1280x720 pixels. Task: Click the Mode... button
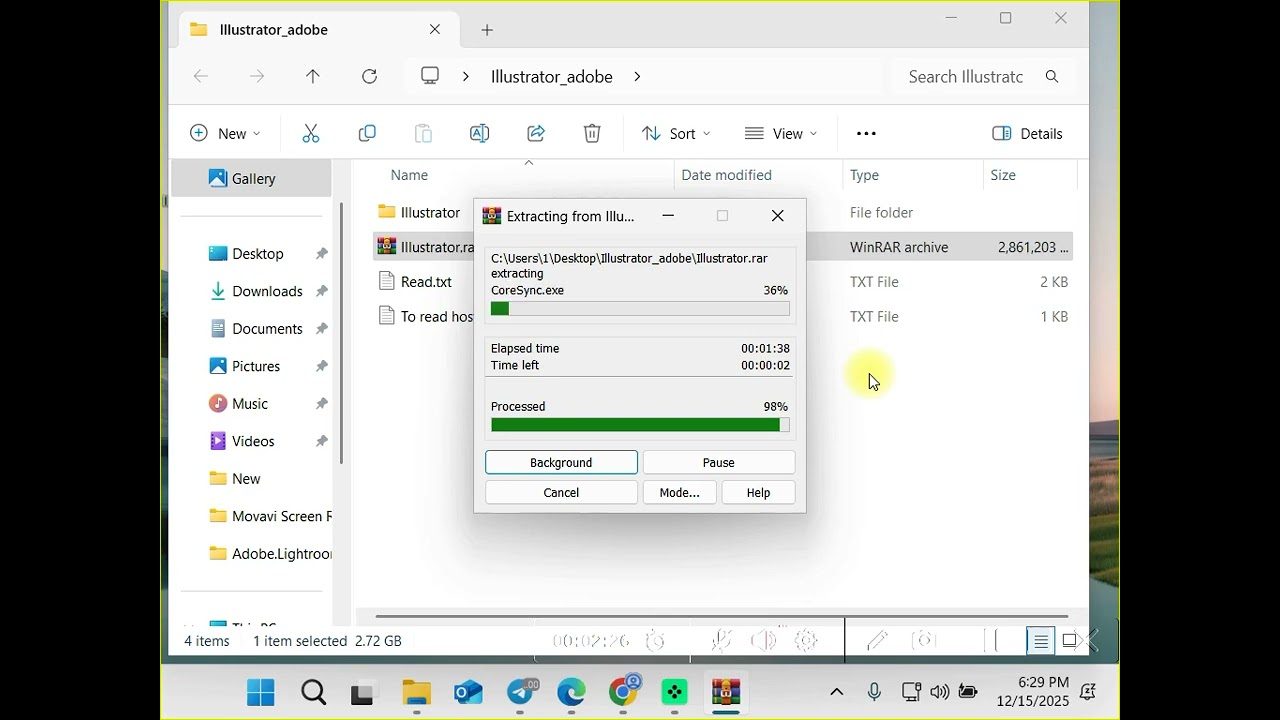[x=680, y=492]
